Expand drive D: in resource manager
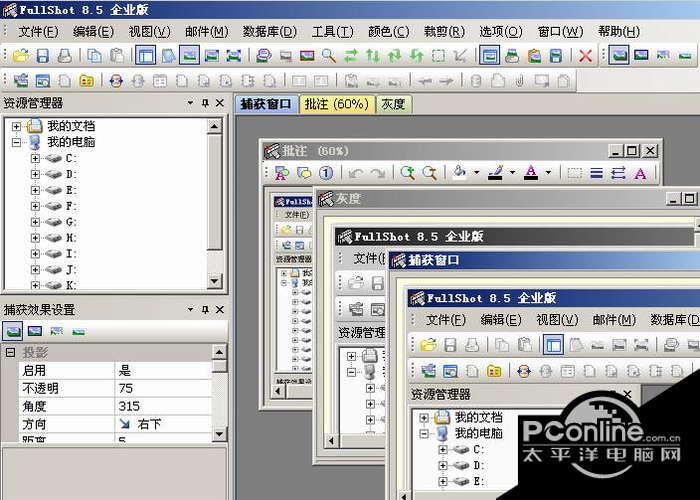This screenshot has height=500, width=700. click(x=35, y=174)
